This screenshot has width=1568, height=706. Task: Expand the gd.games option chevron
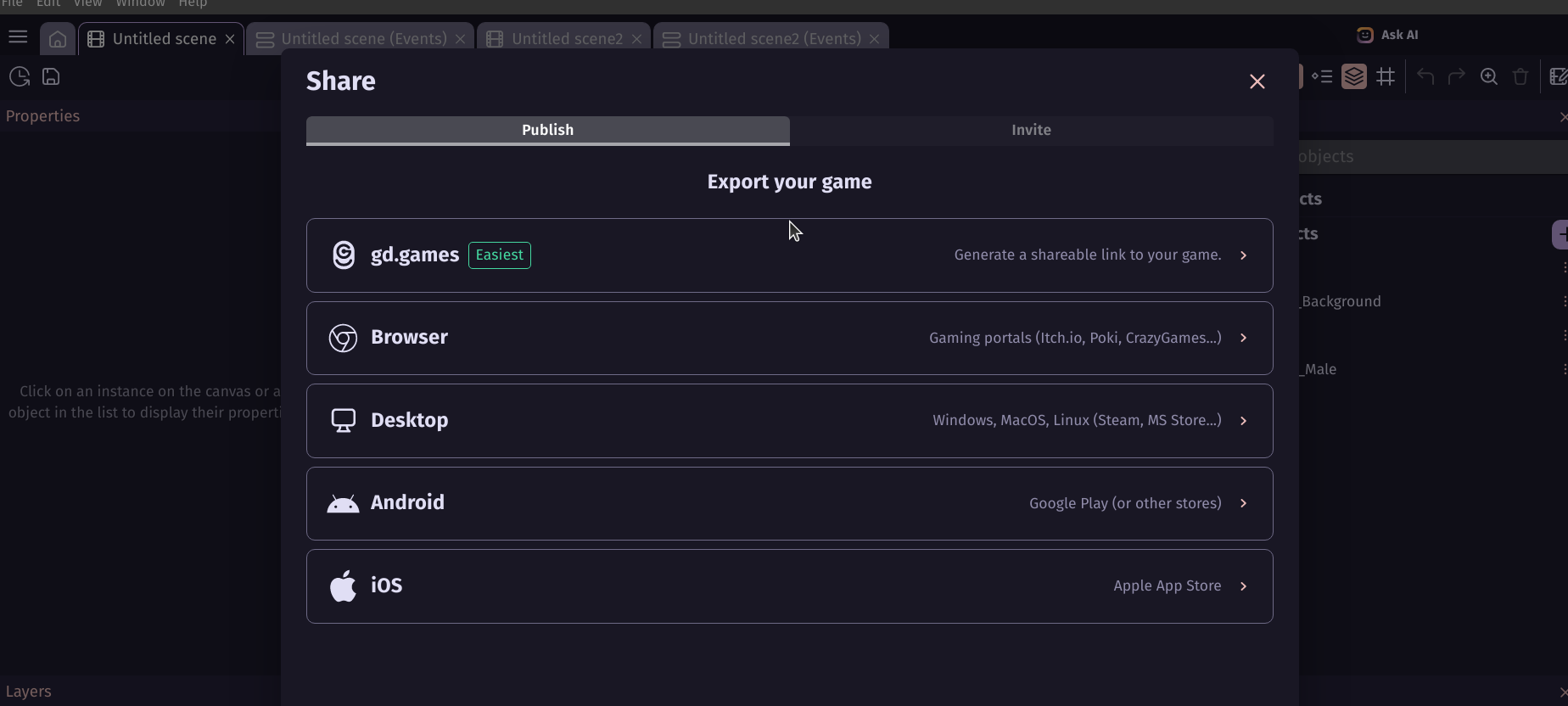pos(1243,255)
